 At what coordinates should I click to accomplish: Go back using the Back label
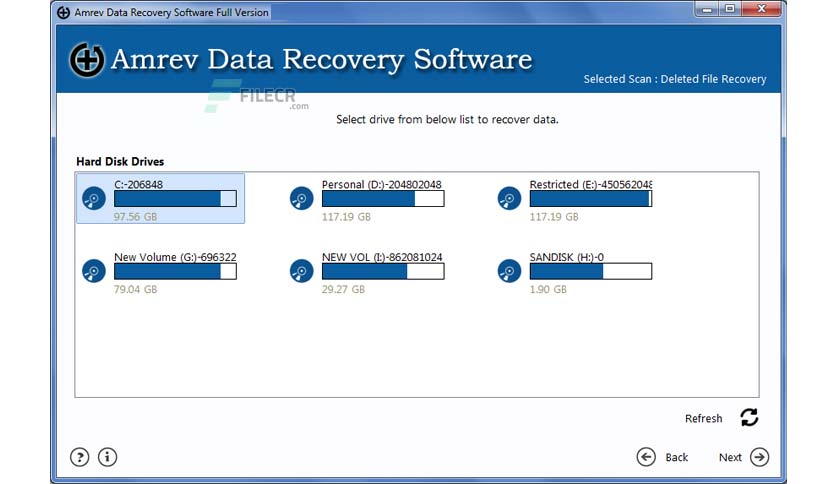coord(677,457)
